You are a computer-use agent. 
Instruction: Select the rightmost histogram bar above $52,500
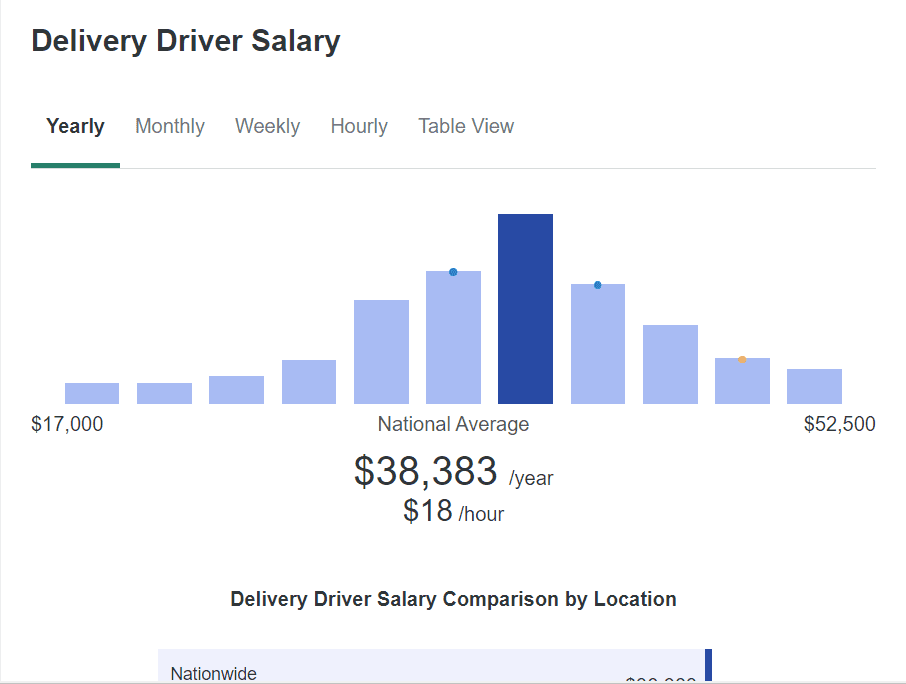tap(814, 386)
